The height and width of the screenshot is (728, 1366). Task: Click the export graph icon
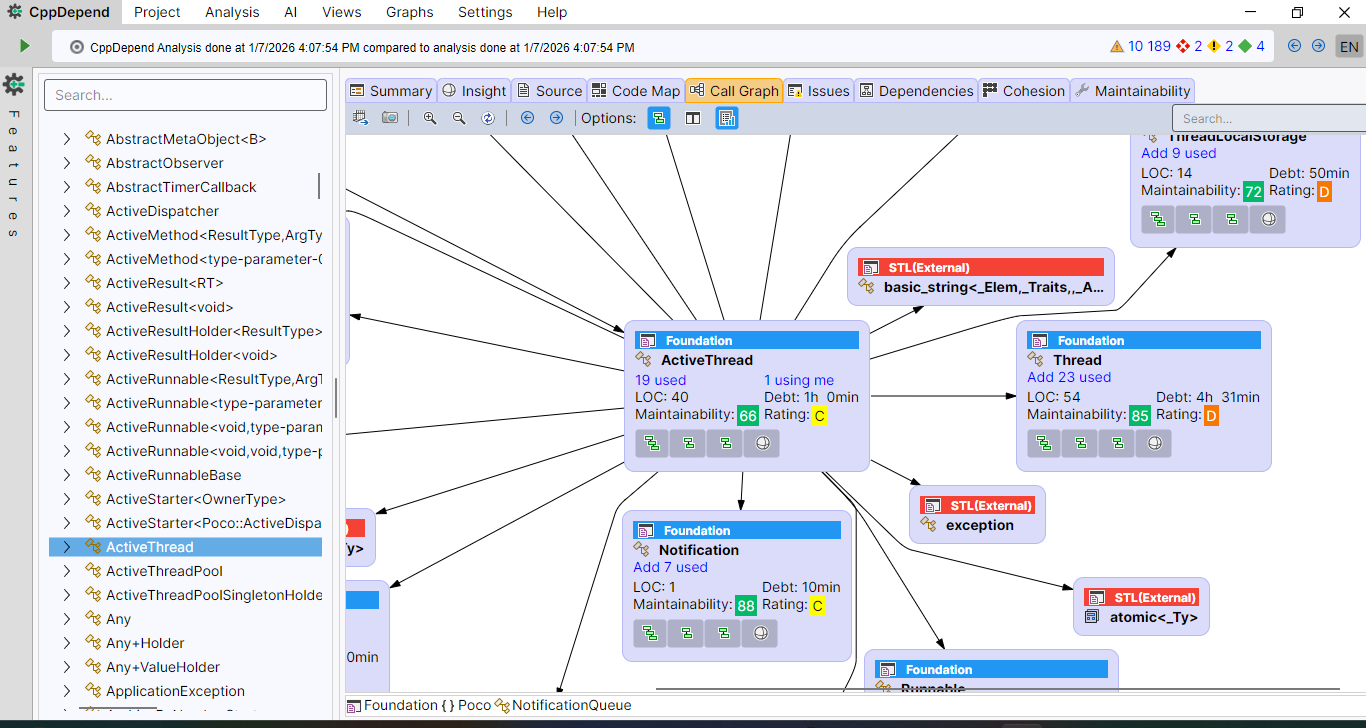coord(361,118)
